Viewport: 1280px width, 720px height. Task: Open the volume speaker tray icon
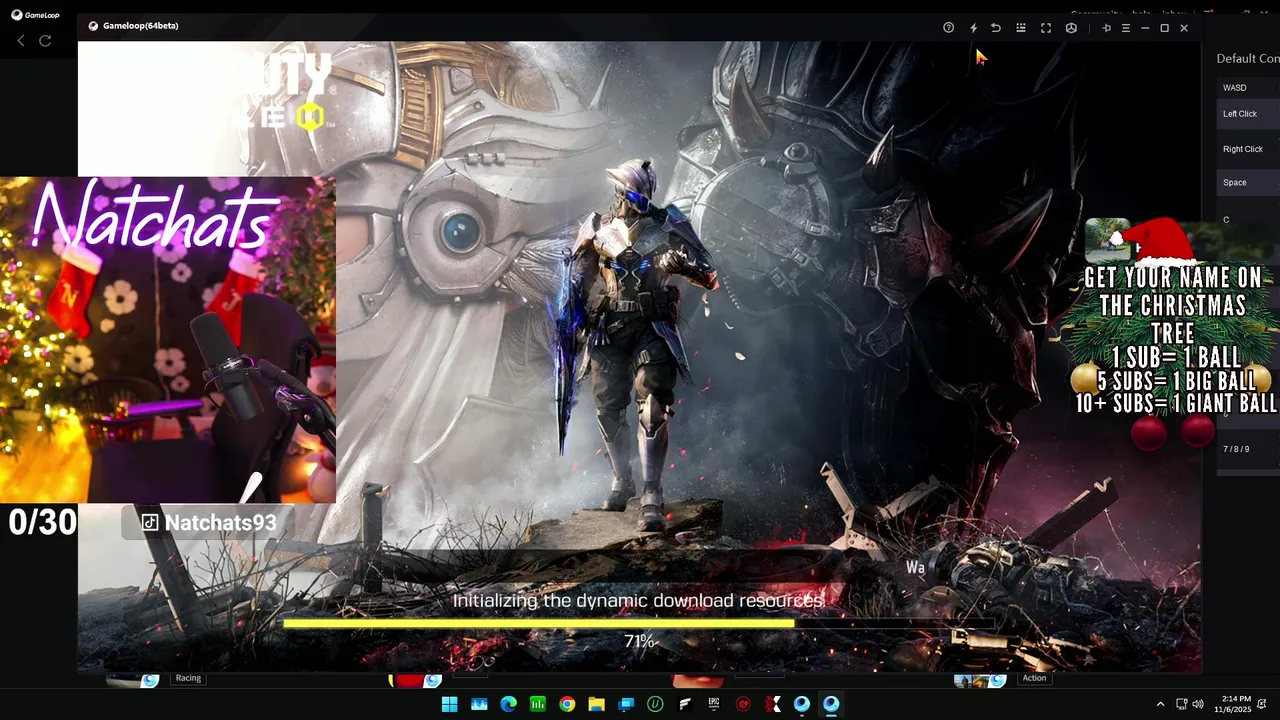click(x=1198, y=704)
